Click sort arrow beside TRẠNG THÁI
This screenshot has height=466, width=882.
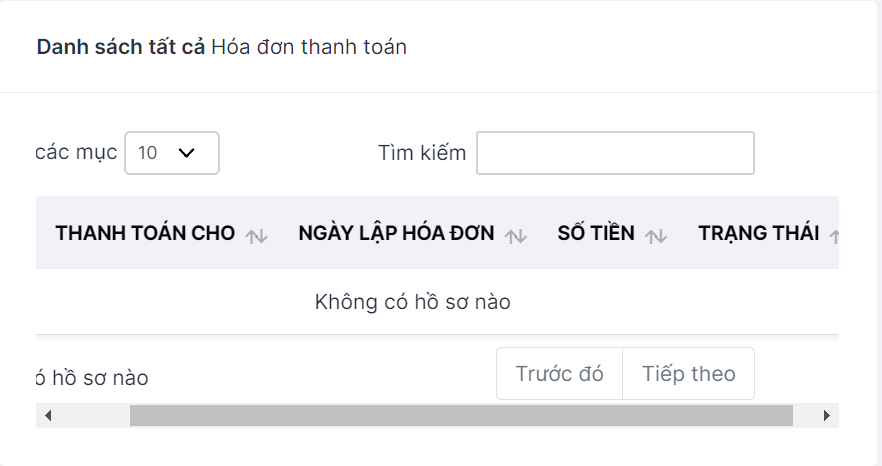click(x=835, y=236)
